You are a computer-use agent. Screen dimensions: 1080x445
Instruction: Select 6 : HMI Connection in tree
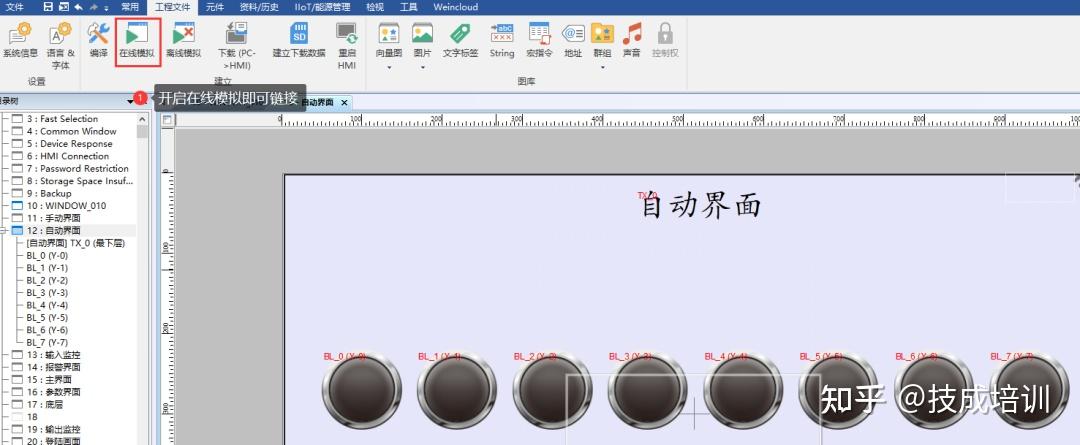(x=68, y=156)
